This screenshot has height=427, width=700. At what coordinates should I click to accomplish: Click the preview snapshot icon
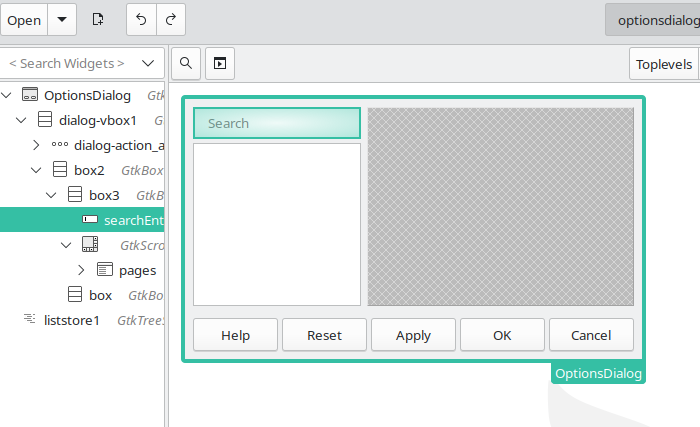[220, 64]
